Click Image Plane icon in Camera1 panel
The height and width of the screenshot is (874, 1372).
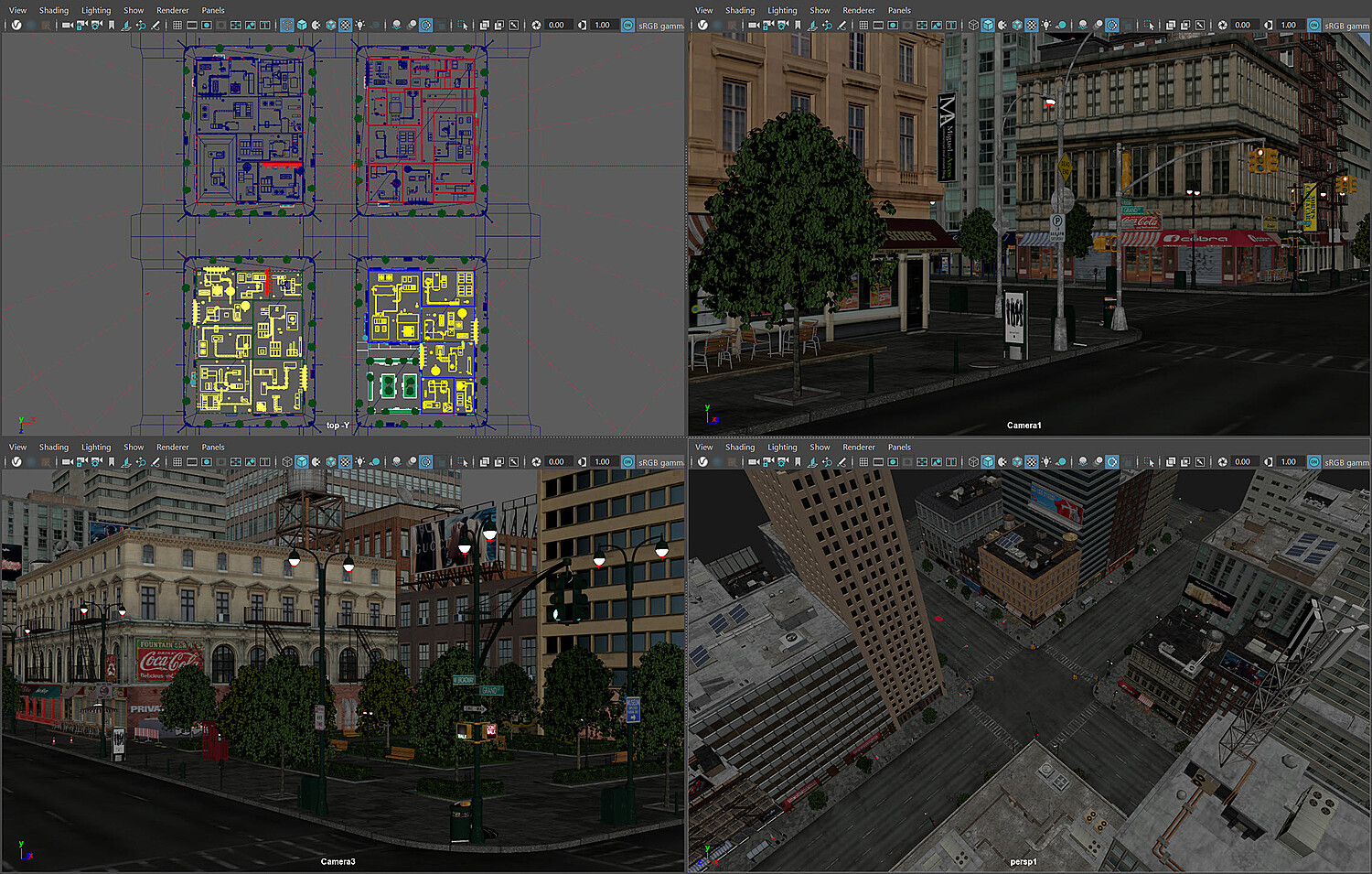coord(812,26)
